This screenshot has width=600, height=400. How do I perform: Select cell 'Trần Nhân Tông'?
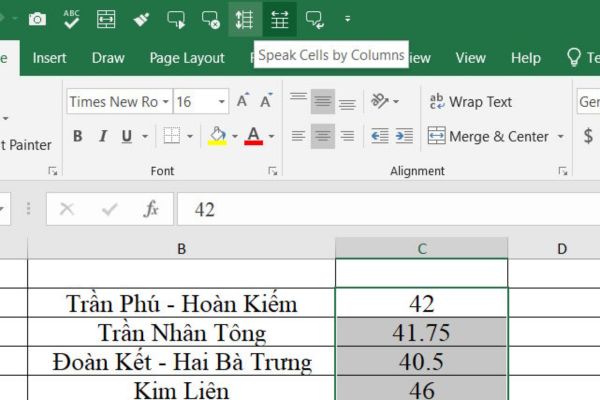[x=181, y=332]
